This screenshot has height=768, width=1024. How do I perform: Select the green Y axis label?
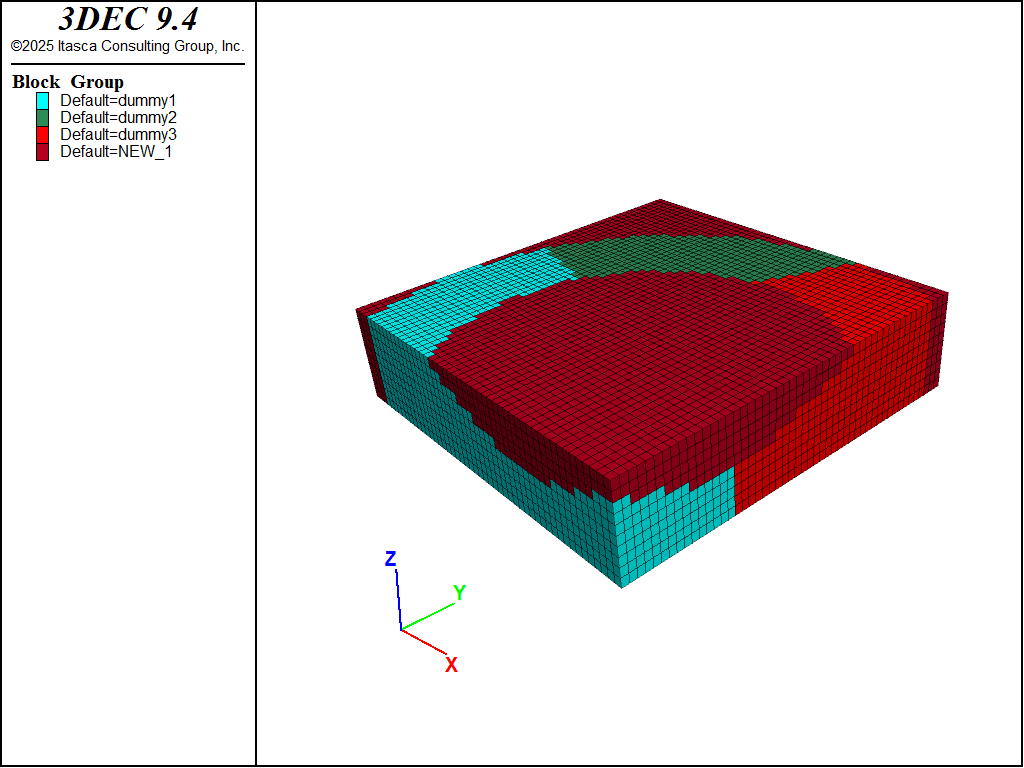pyautogui.click(x=459, y=593)
